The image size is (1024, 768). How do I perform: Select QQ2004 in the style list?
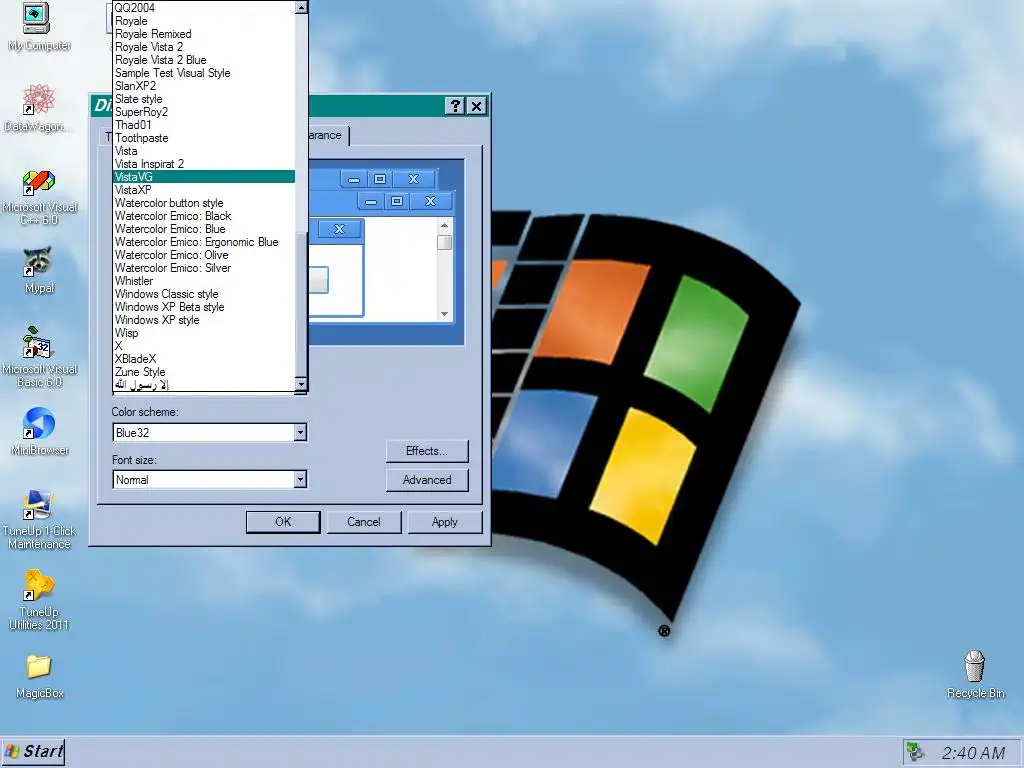tap(204, 8)
